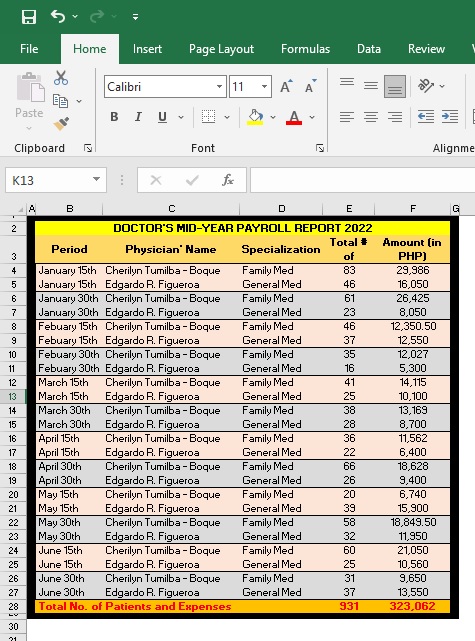
Task: Click the Decrease Font Size icon
Action: coord(311,86)
